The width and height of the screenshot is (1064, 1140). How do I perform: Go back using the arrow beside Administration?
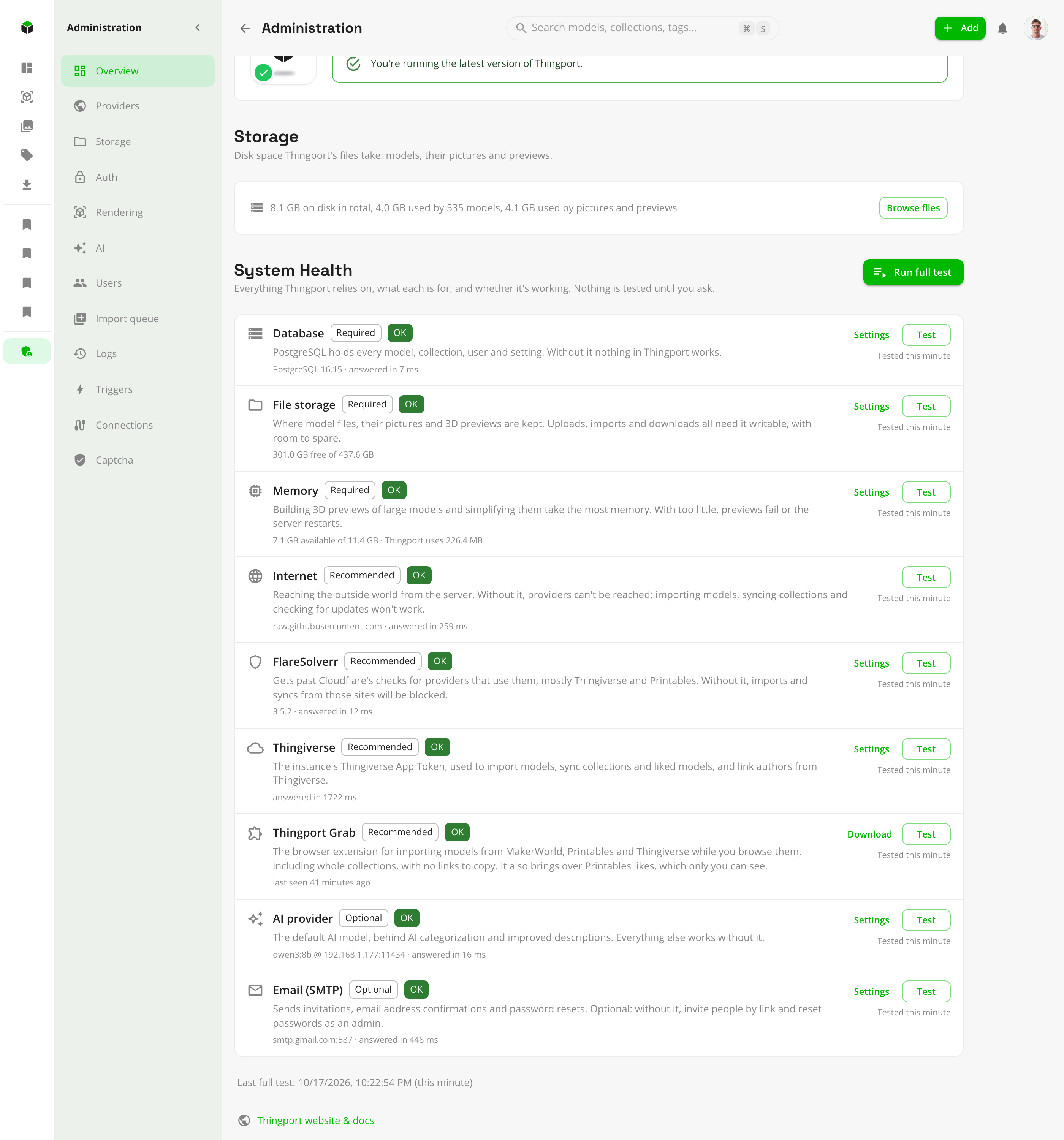(x=245, y=28)
